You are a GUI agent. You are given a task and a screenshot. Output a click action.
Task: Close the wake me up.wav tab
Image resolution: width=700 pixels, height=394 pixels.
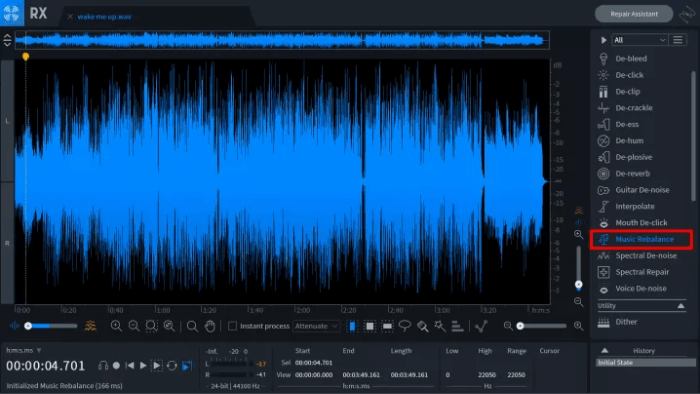[x=70, y=17]
